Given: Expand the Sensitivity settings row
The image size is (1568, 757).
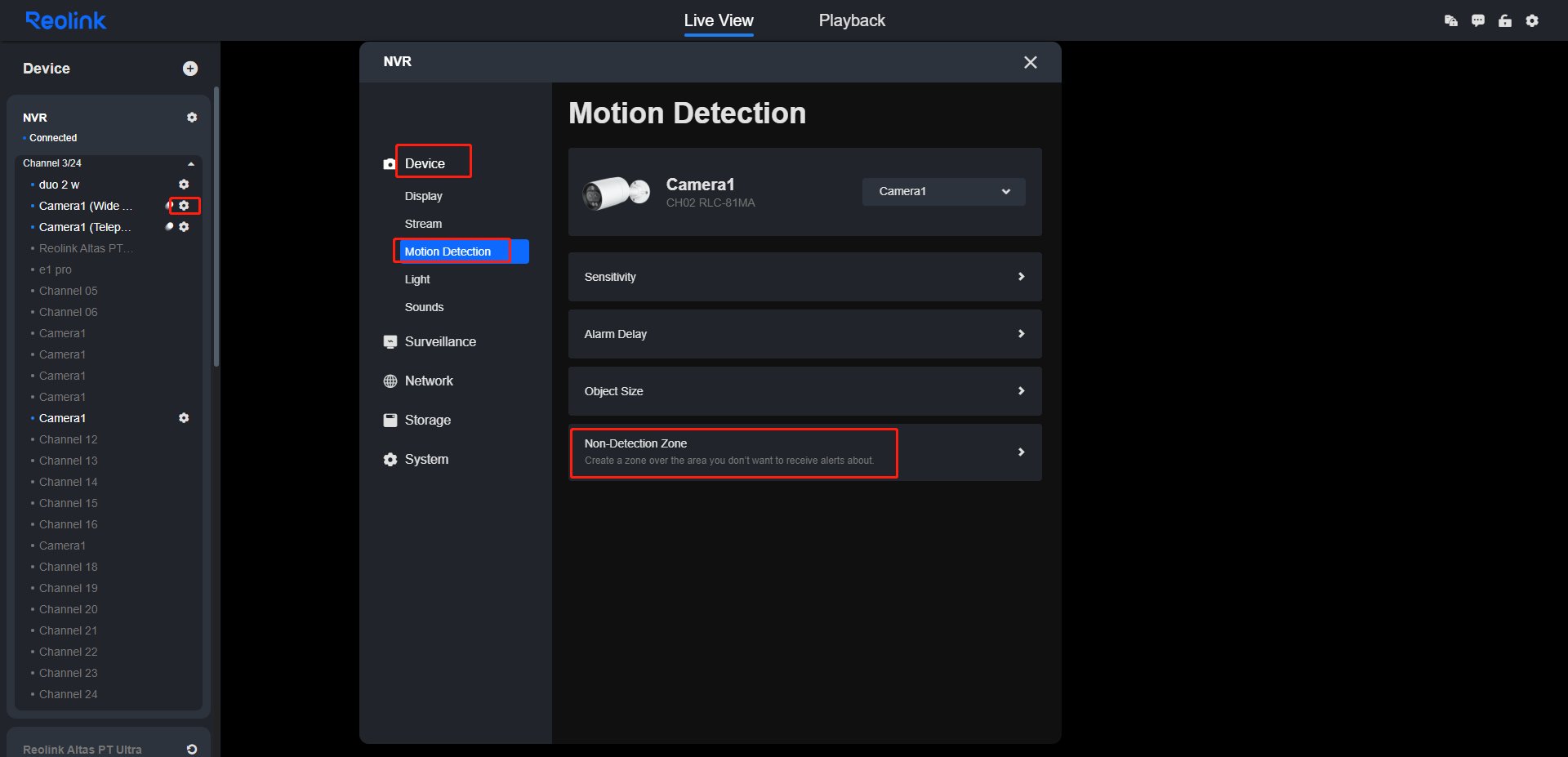Looking at the screenshot, I should 805,277.
